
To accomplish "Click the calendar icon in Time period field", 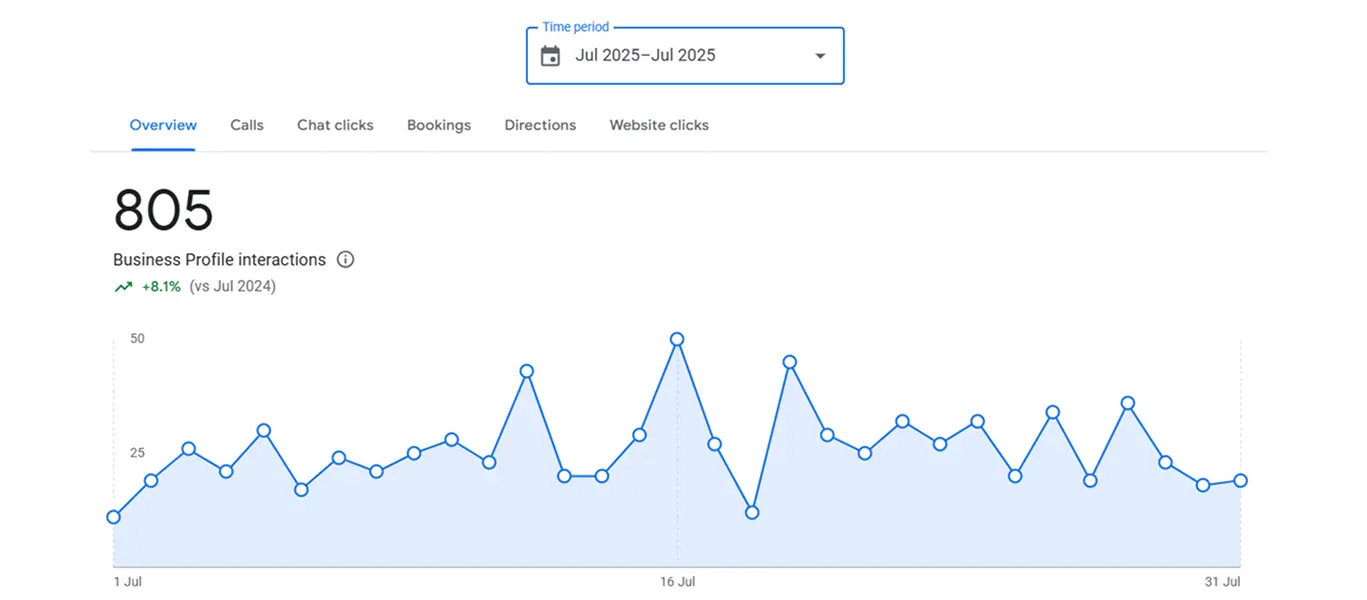I will click(550, 56).
